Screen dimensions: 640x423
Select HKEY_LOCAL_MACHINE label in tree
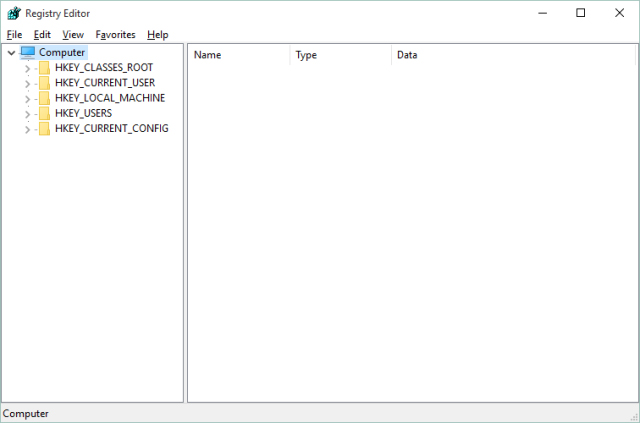pyautogui.click(x=110, y=98)
